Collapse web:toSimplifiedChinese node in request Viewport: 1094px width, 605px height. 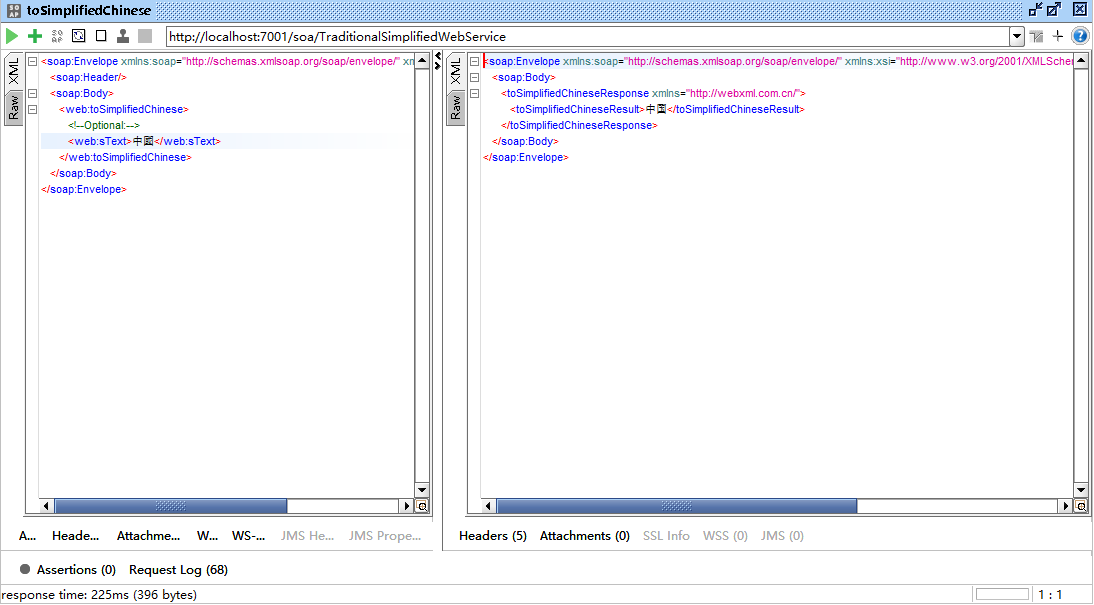[32, 110]
